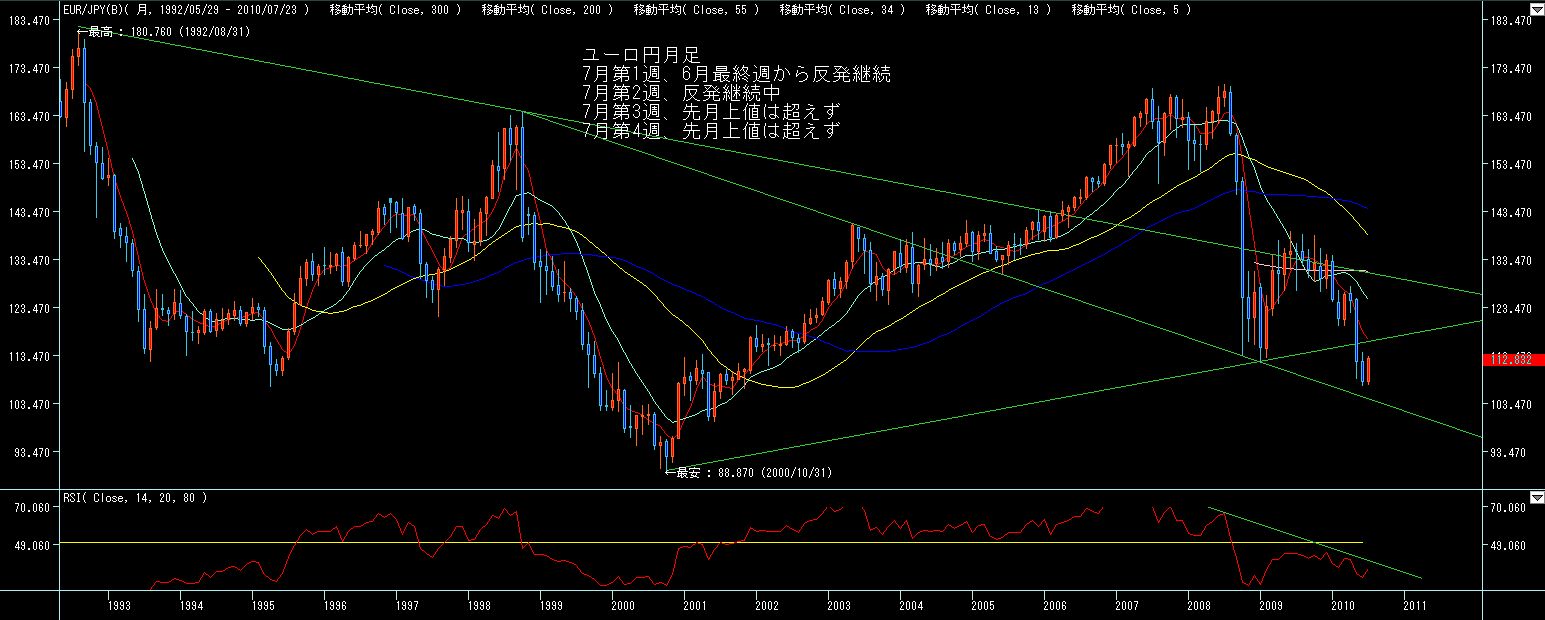Select the 移動平均( Close, 55 ) indicator label
The width and height of the screenshot is (1545, 620).
click(x=697, y=9)
